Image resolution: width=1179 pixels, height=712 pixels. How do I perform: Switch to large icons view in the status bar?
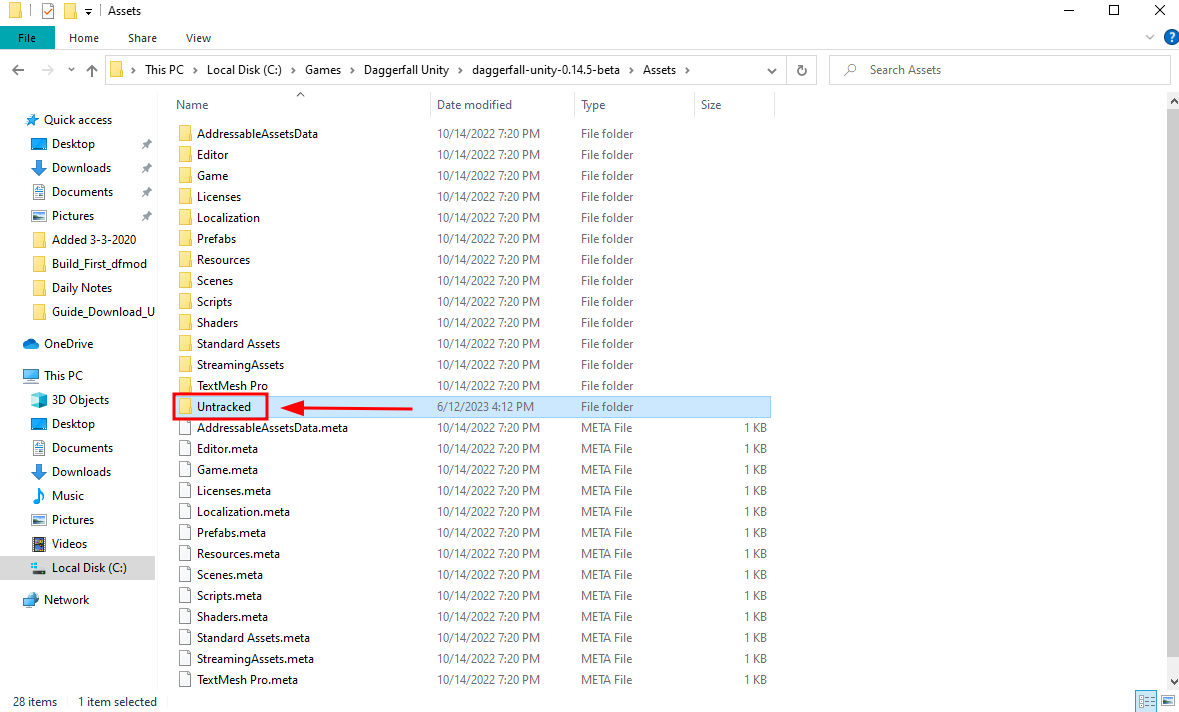pyautogui.click(x=1168, y=701)
